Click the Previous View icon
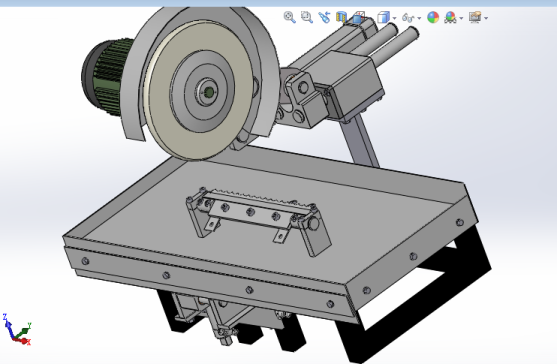The width and height of the screenshot is (557, 364). 324,17
